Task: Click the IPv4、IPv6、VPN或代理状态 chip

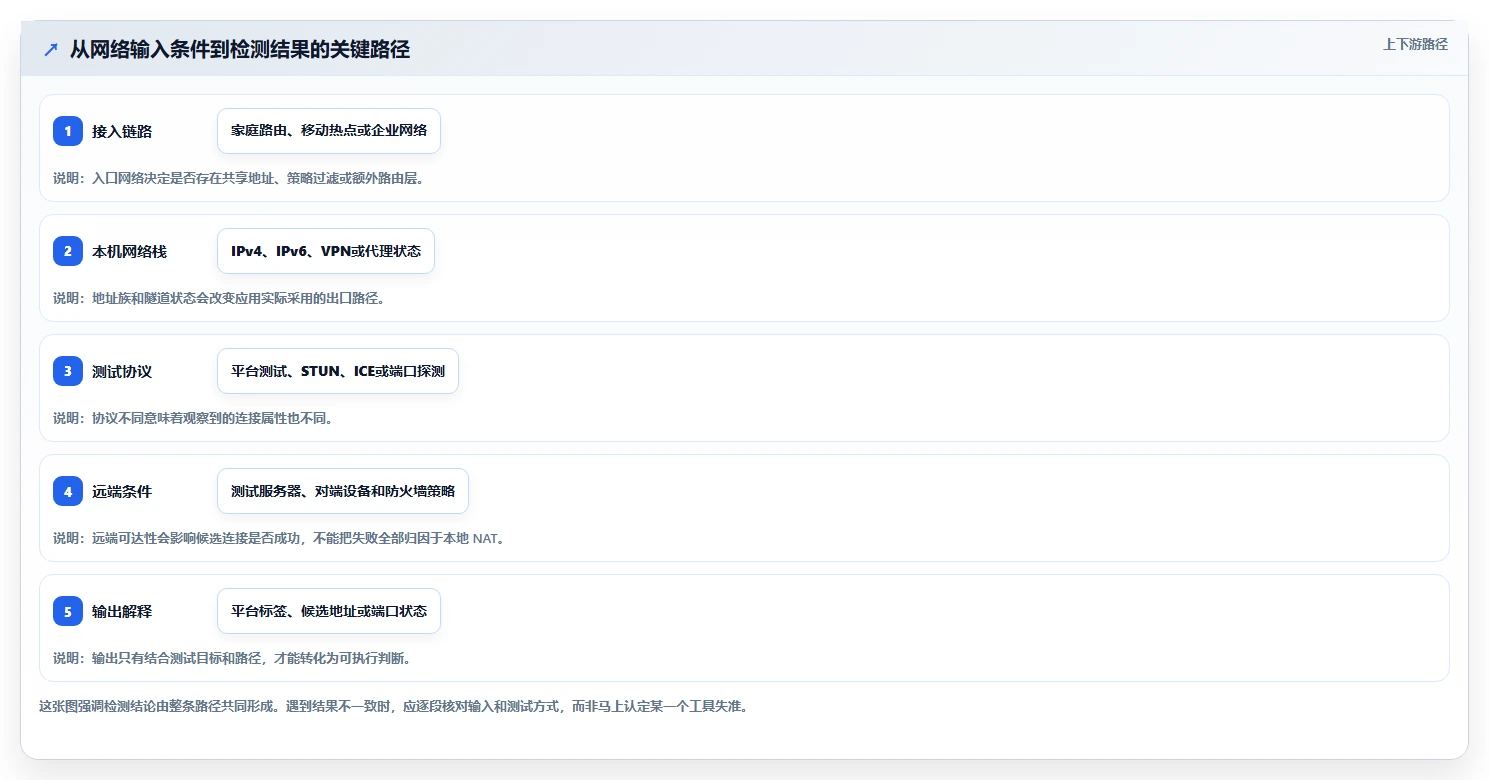Action: (x=326, y=251)
